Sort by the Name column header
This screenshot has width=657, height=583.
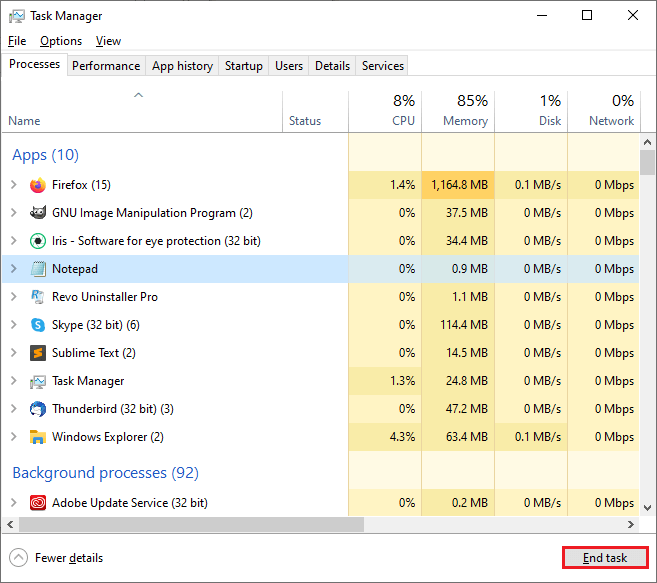pos(142,111)
